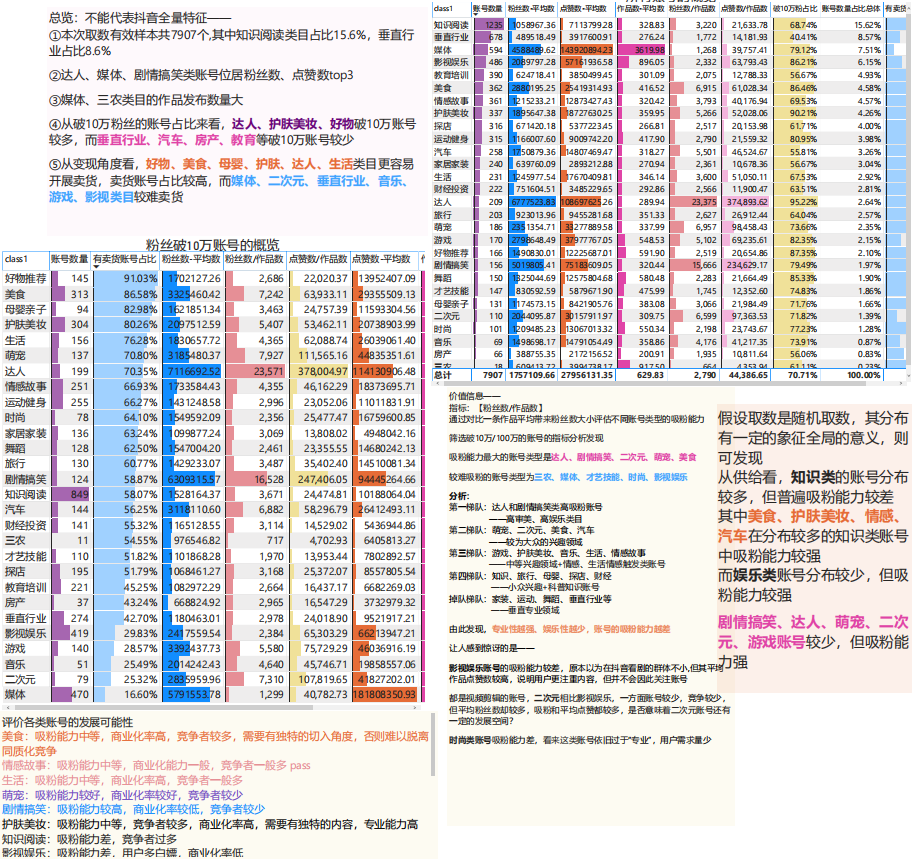Sort 粉丝破10万 table by 点赞数-平均数 header

[382, 259]
